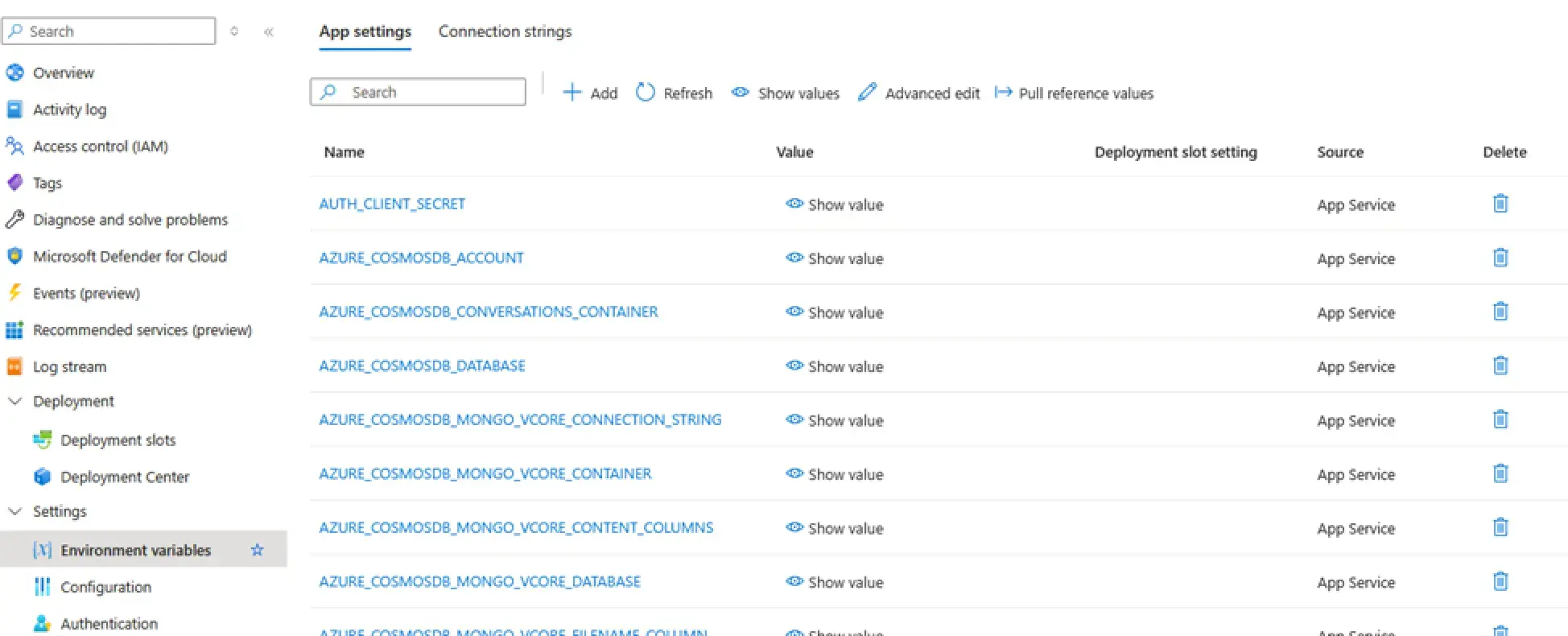Delete AZURE_COSMOSDB_MONGO_VCORE_CONTAINER setting
Viewport: 1568px width, 636px height.
coord(1500,473)
